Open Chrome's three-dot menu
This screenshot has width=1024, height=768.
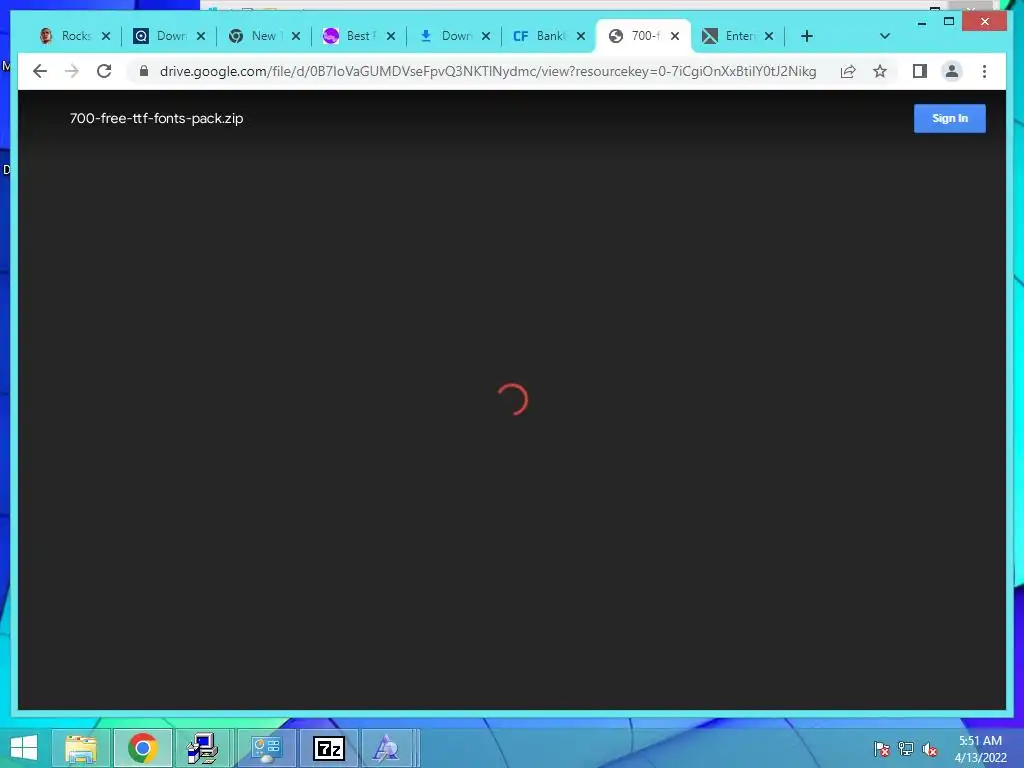(x=984, y=71)
